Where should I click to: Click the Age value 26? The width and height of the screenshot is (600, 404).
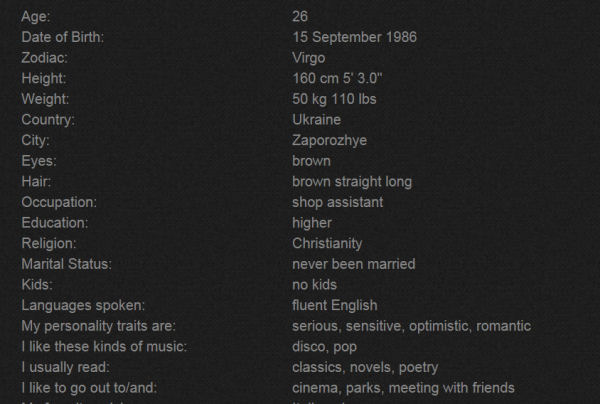(x=300, y=16)
